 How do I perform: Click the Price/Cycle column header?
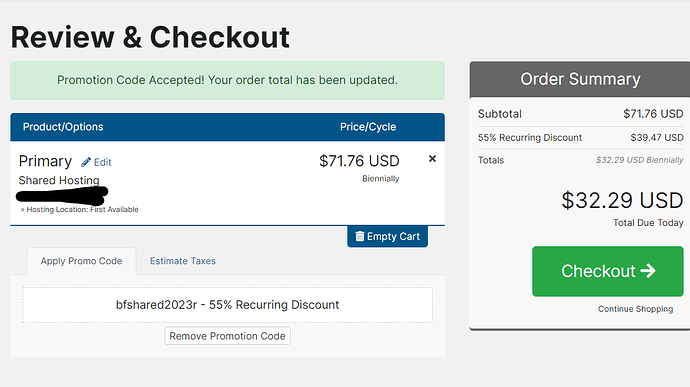368,127
